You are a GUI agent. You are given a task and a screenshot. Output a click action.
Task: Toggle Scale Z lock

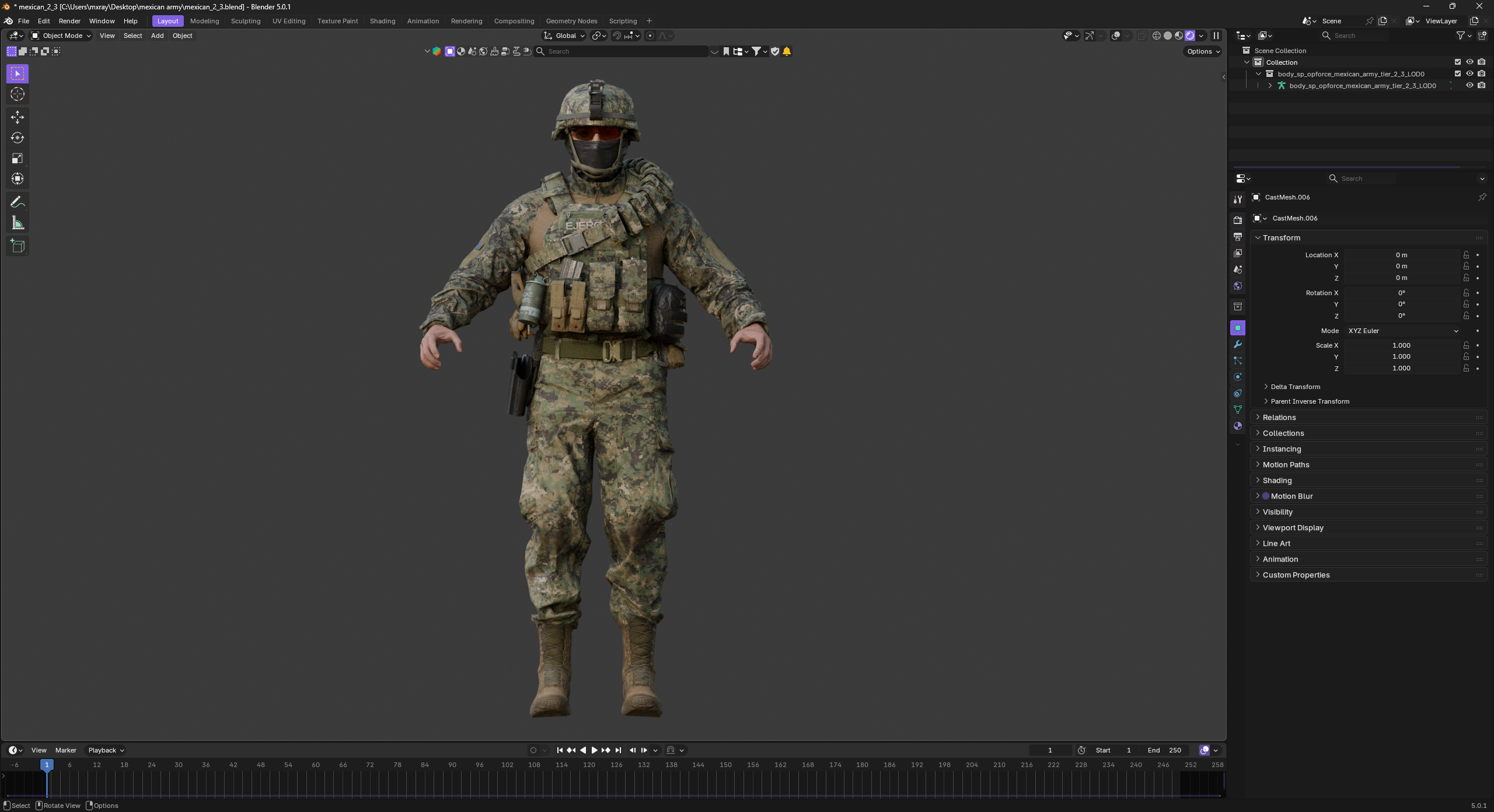point(1466,368)
